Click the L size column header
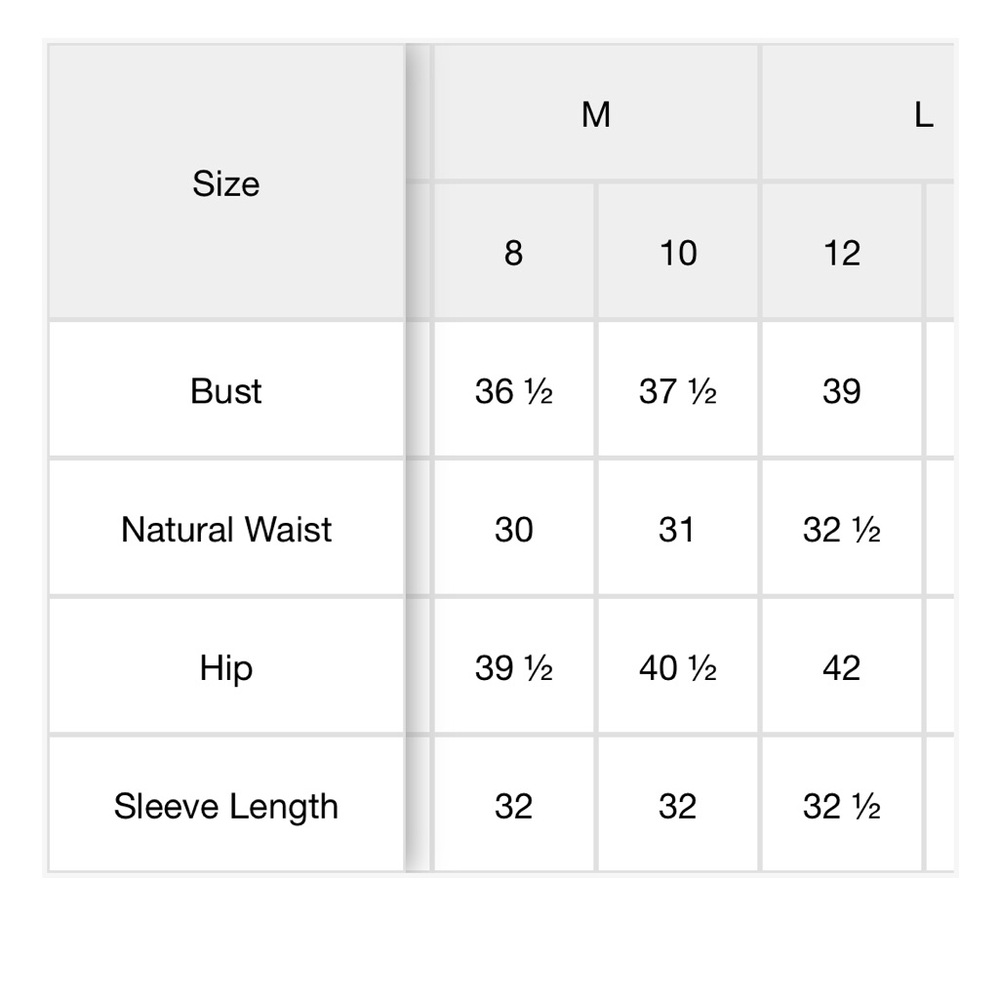 click(858, 113)
